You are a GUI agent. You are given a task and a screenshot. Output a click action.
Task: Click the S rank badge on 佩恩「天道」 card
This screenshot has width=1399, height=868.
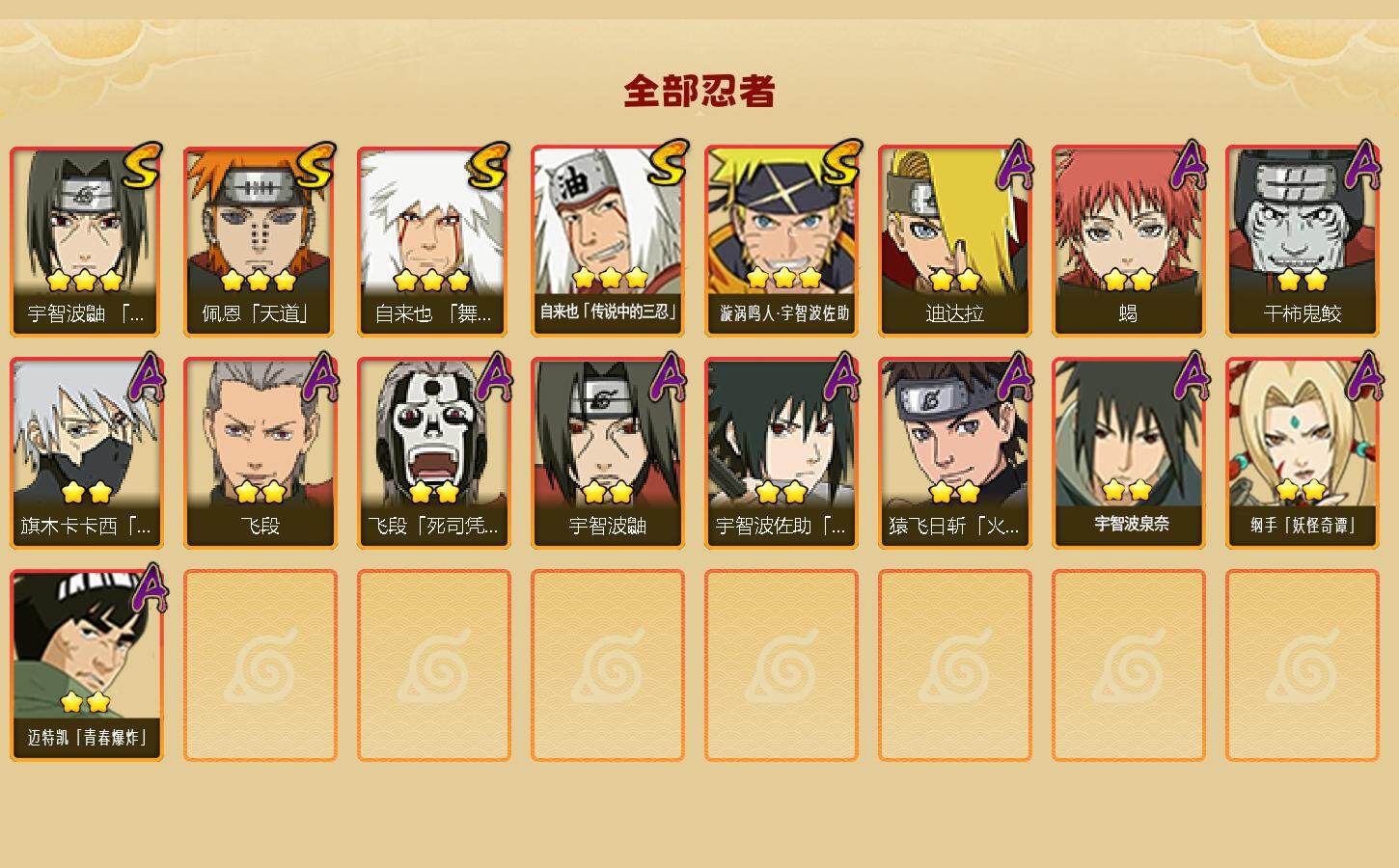(315, 166)
